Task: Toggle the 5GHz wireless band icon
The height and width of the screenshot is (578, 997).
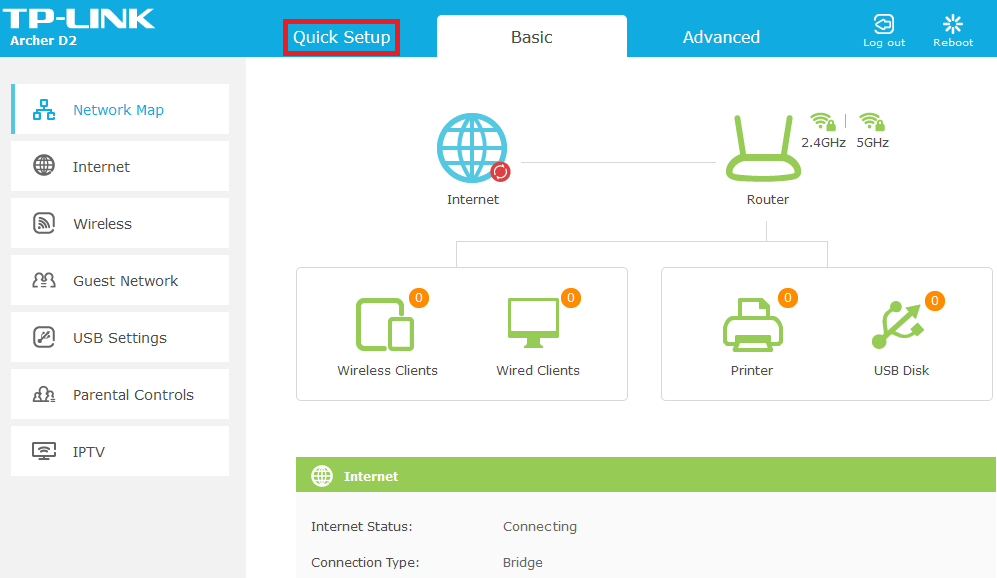Action: (872, 120)
